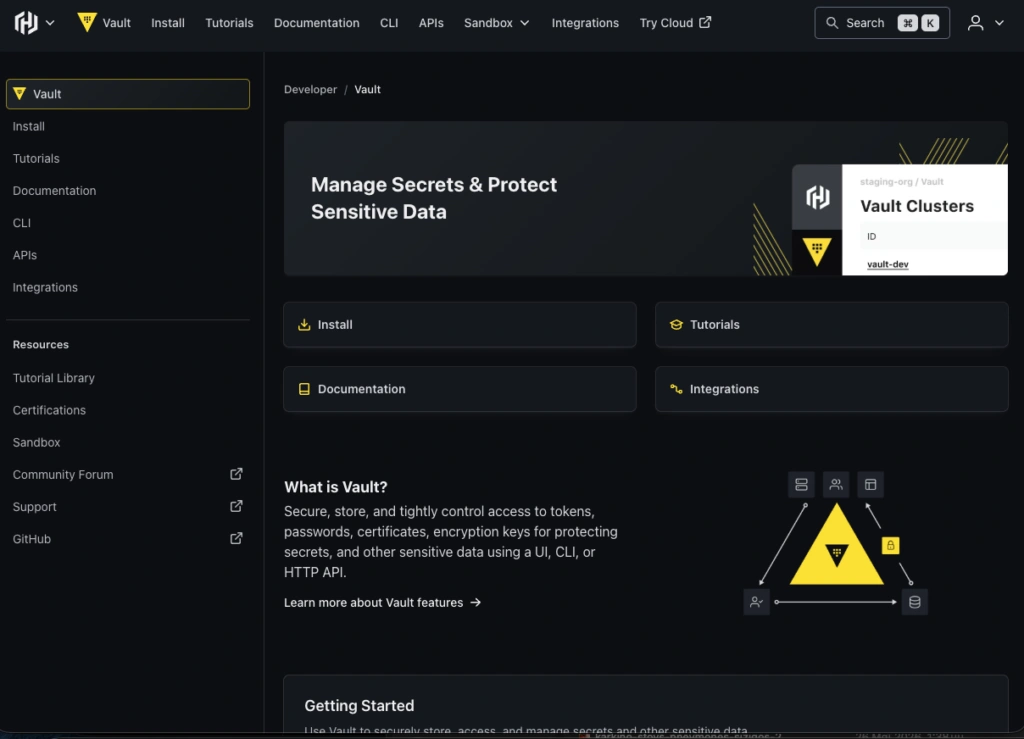Follow Learn more about Vault features link

[382, 603]
